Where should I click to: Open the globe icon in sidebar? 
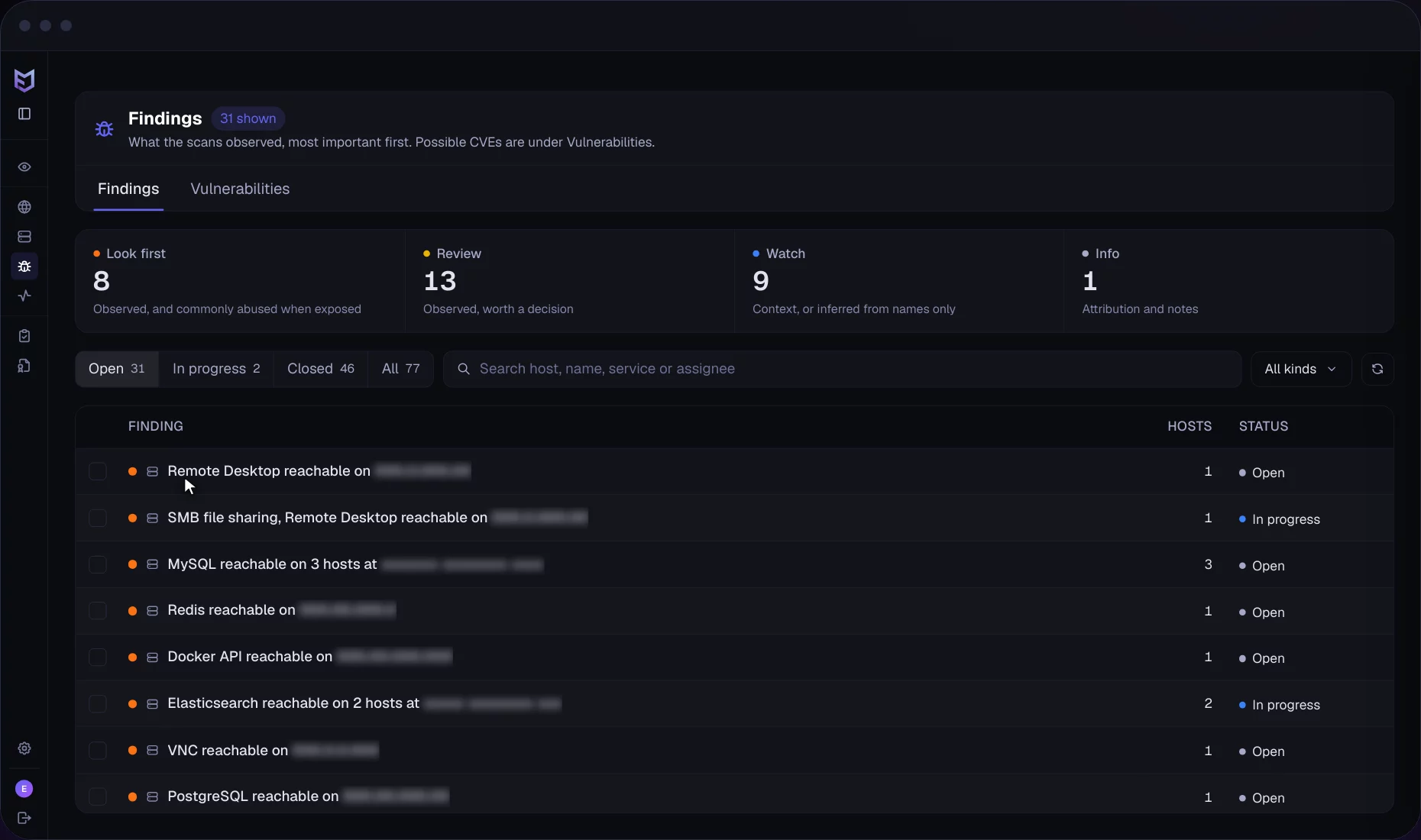24,207
